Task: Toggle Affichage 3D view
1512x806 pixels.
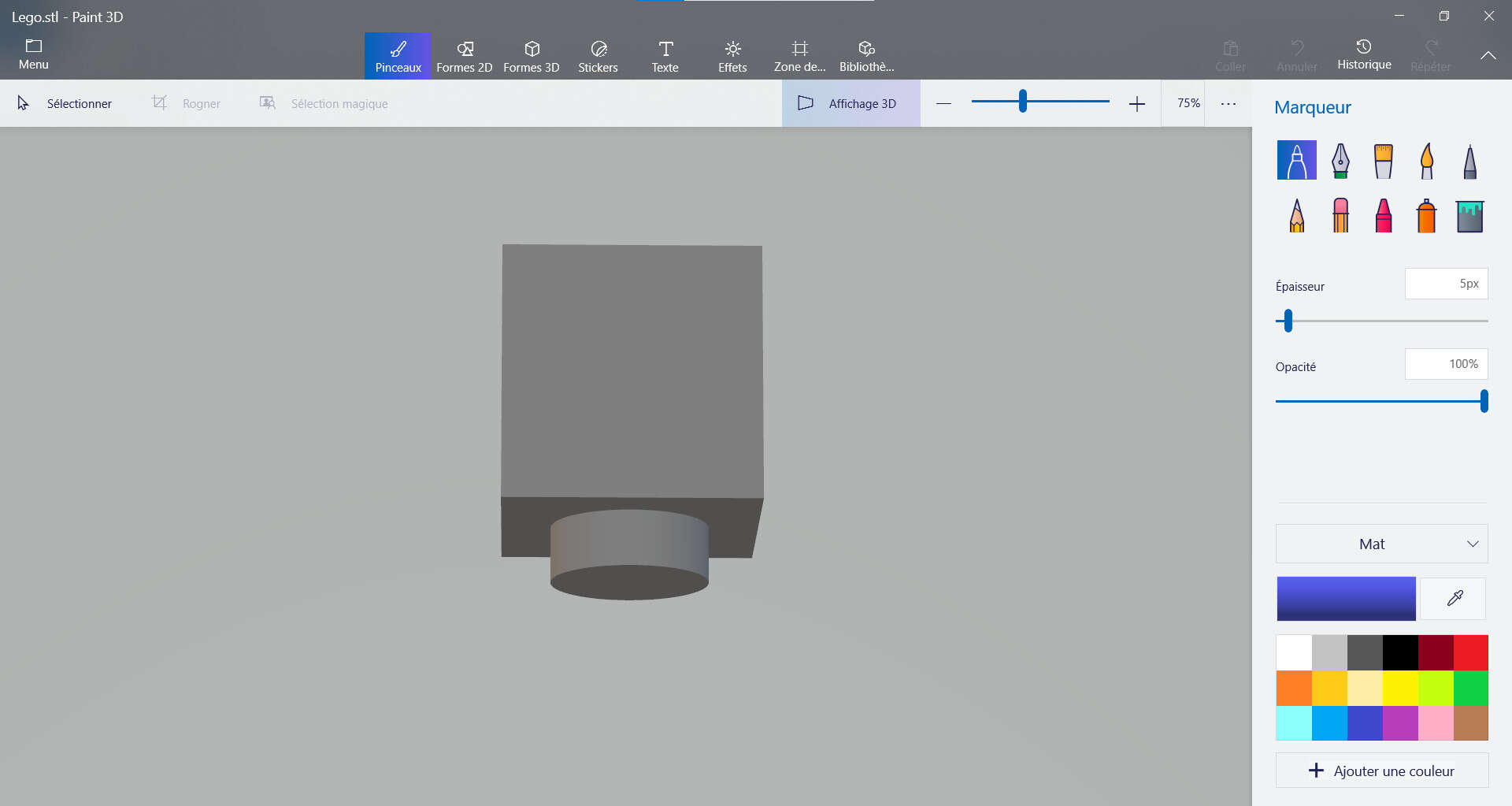Action: [850, 103]
